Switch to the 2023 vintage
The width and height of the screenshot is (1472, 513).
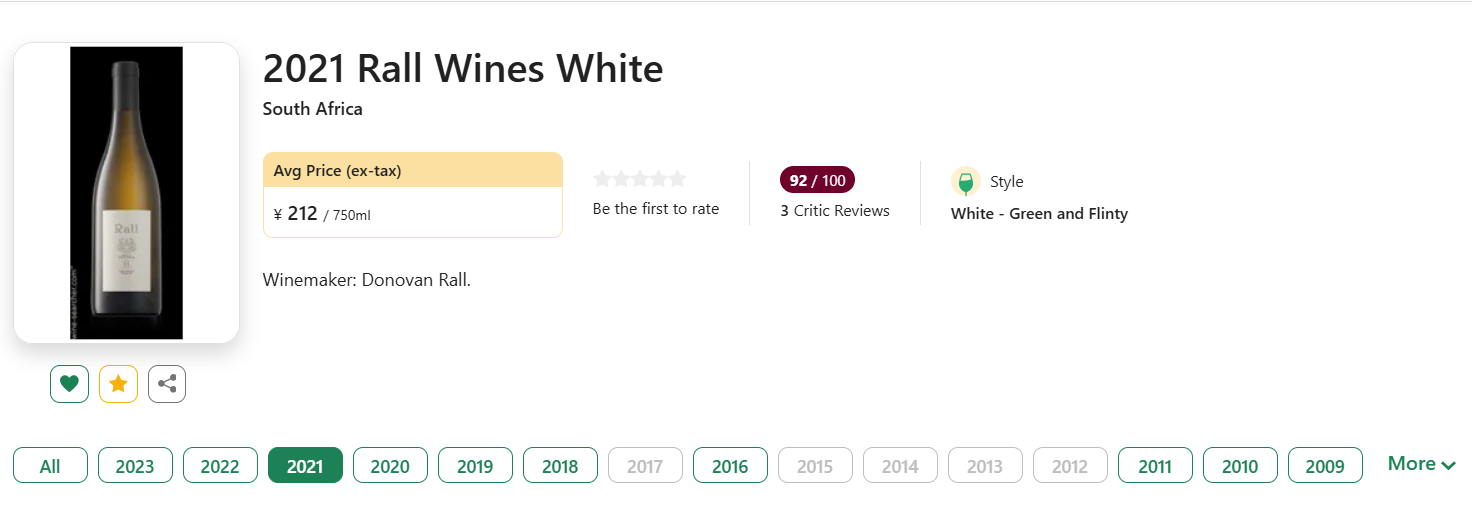[x=135, y=466]
